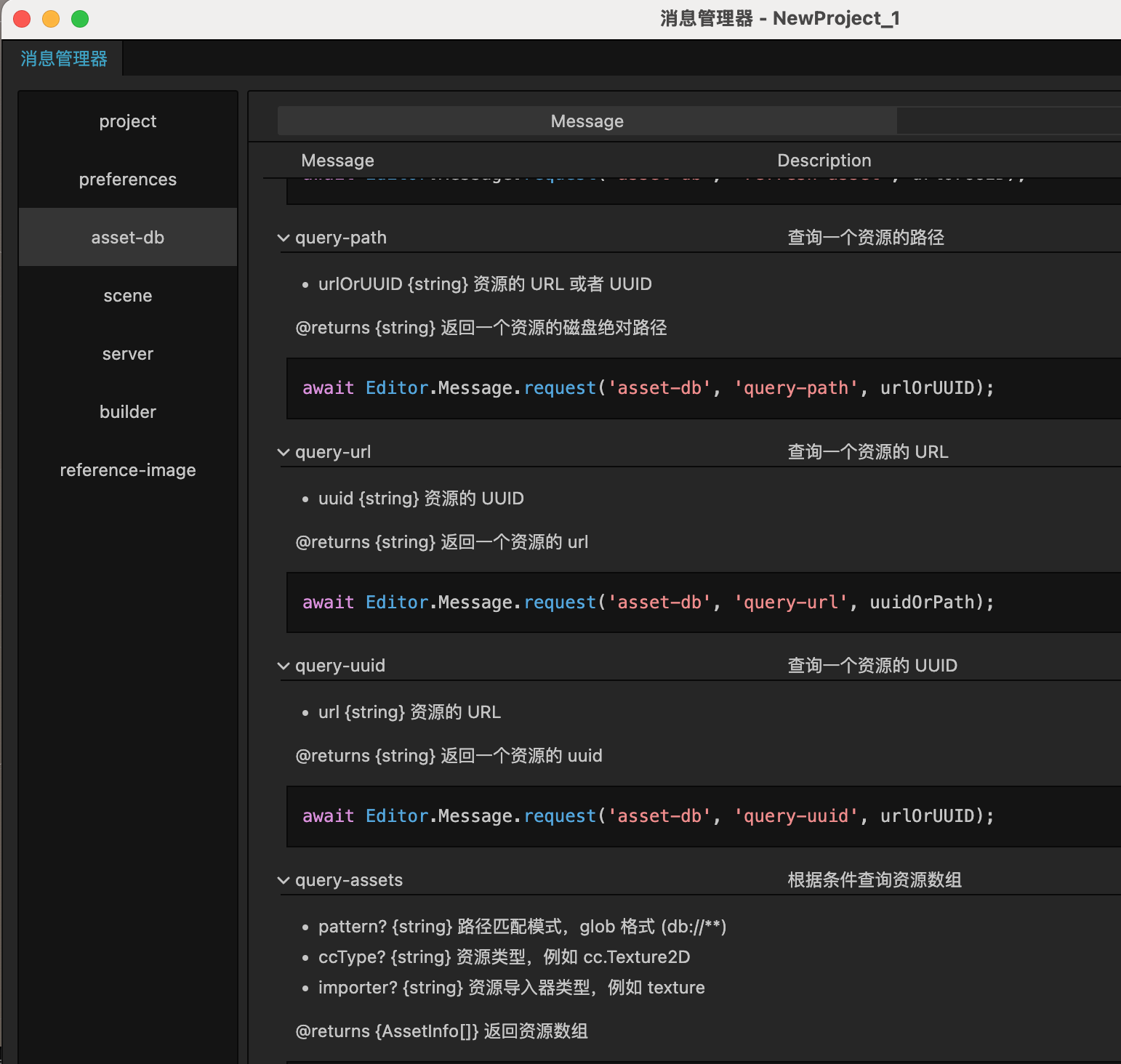Click the urlOrUUID {string} parameter line
The height and width of the screenshot is (1064, 1121).
point(485,284)
